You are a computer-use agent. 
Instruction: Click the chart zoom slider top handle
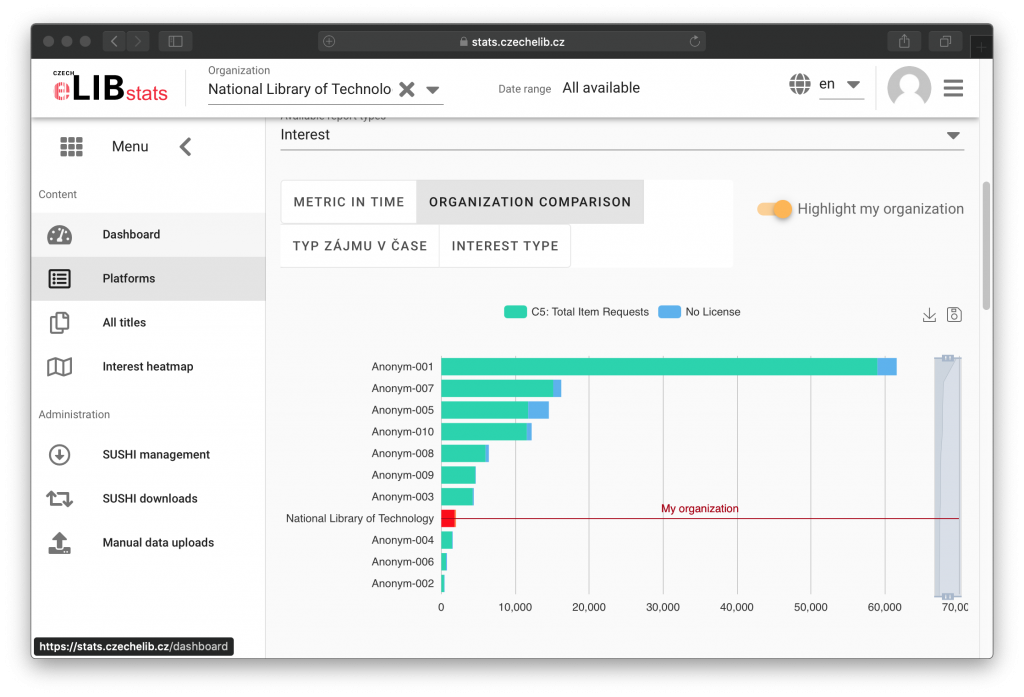coord(948,358)
